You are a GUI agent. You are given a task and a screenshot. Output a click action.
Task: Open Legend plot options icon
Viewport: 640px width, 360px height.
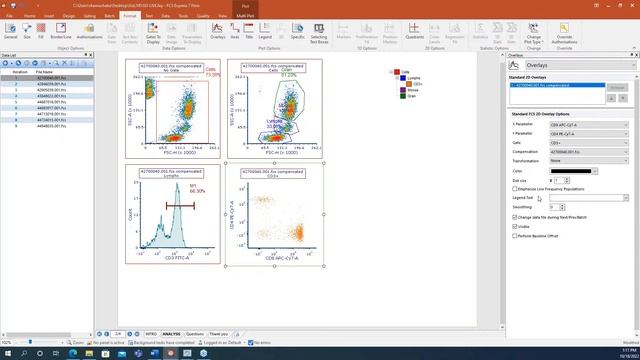(x=265, y=31)
